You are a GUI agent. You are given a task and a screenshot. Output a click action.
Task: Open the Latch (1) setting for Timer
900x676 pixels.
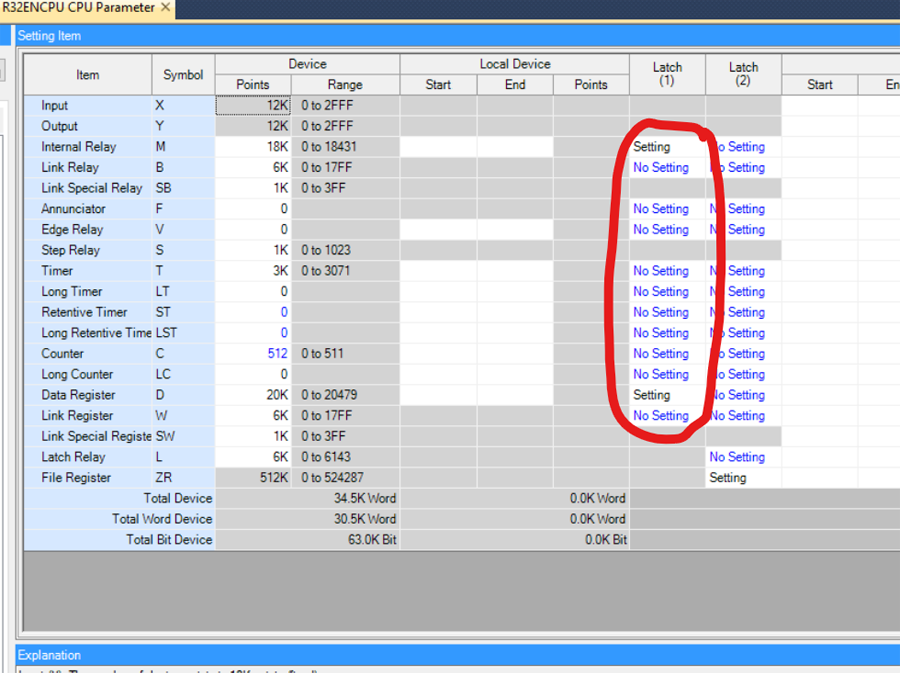click(660, 270)
